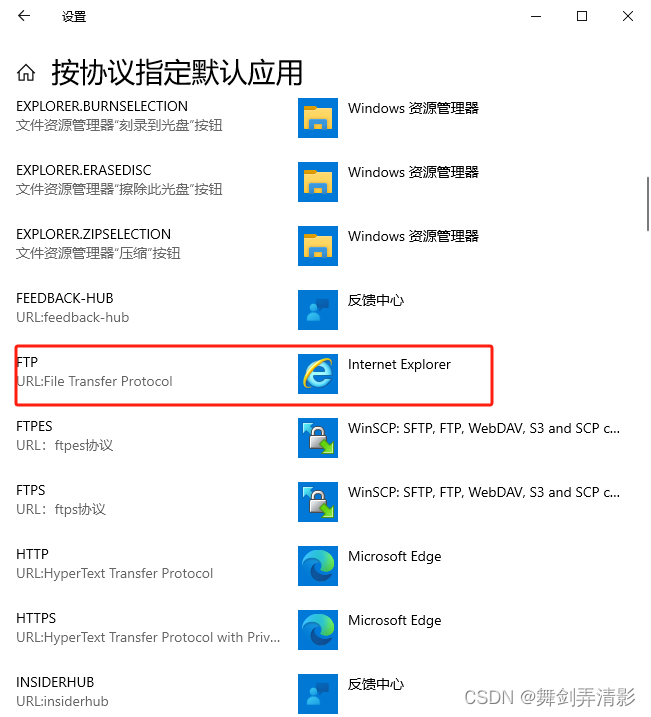The image size is (651, 717).
Task: Click the vertical scrollbar thumb
Action: coord(648,204)
